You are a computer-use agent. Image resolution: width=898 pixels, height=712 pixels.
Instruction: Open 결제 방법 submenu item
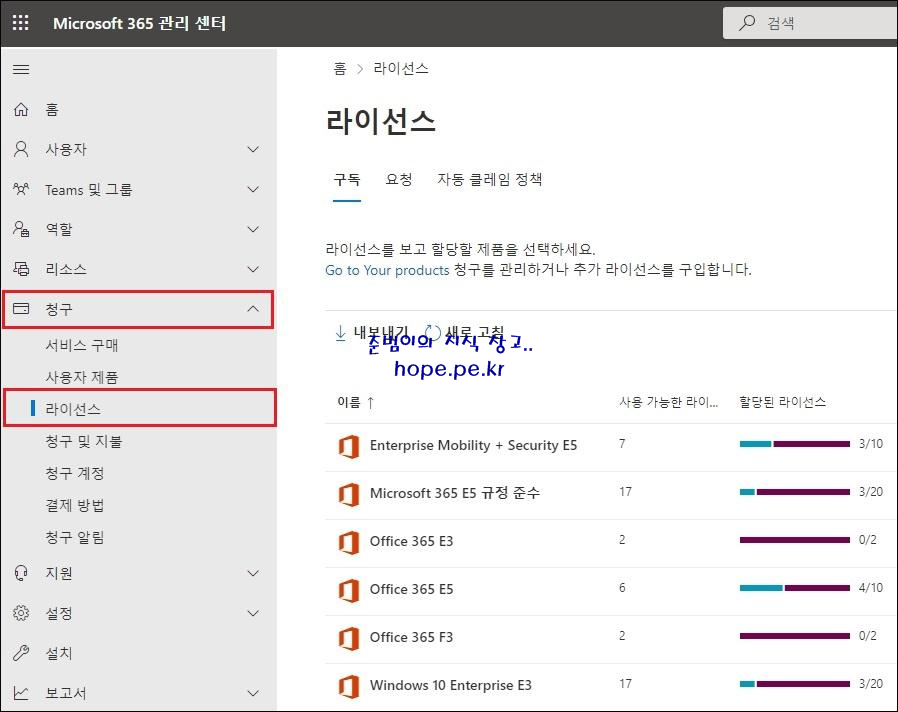point(75,506)
